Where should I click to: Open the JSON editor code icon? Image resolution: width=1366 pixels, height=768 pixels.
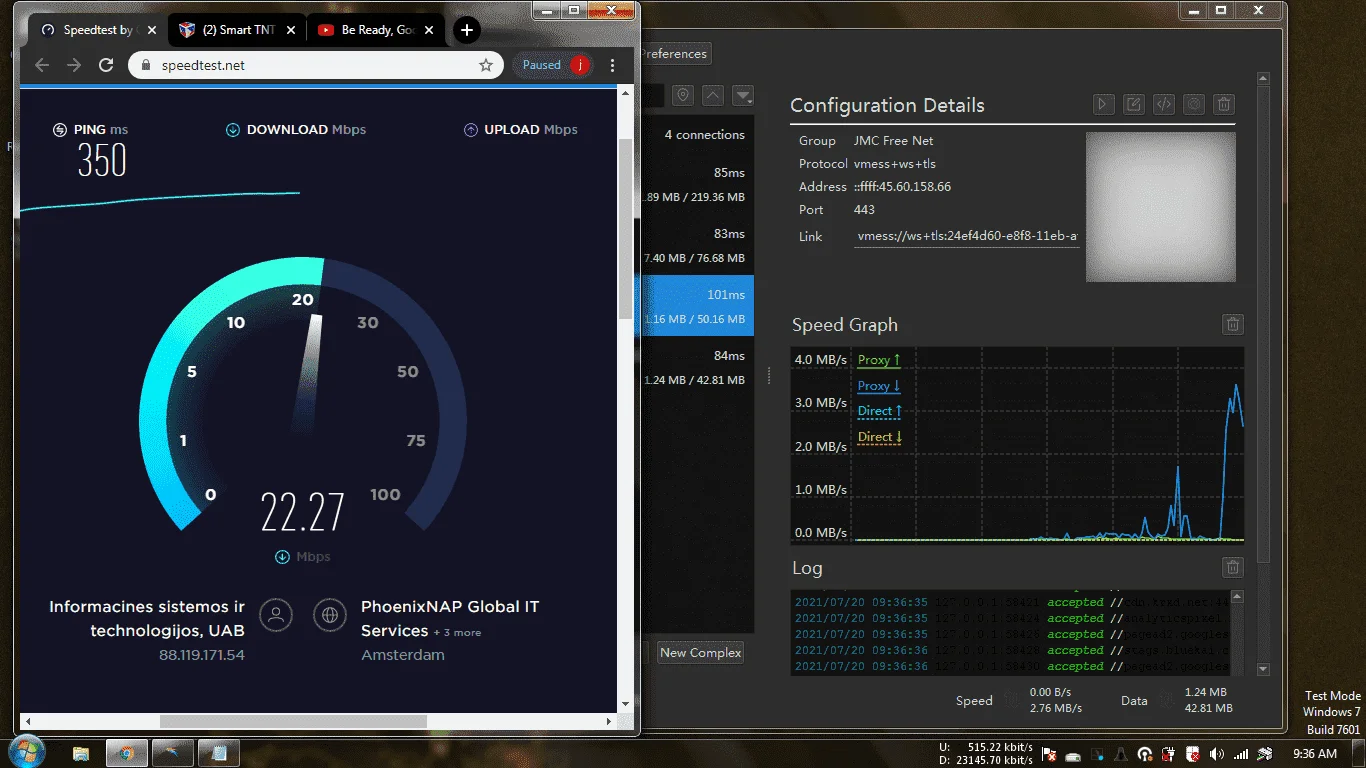1163,104
